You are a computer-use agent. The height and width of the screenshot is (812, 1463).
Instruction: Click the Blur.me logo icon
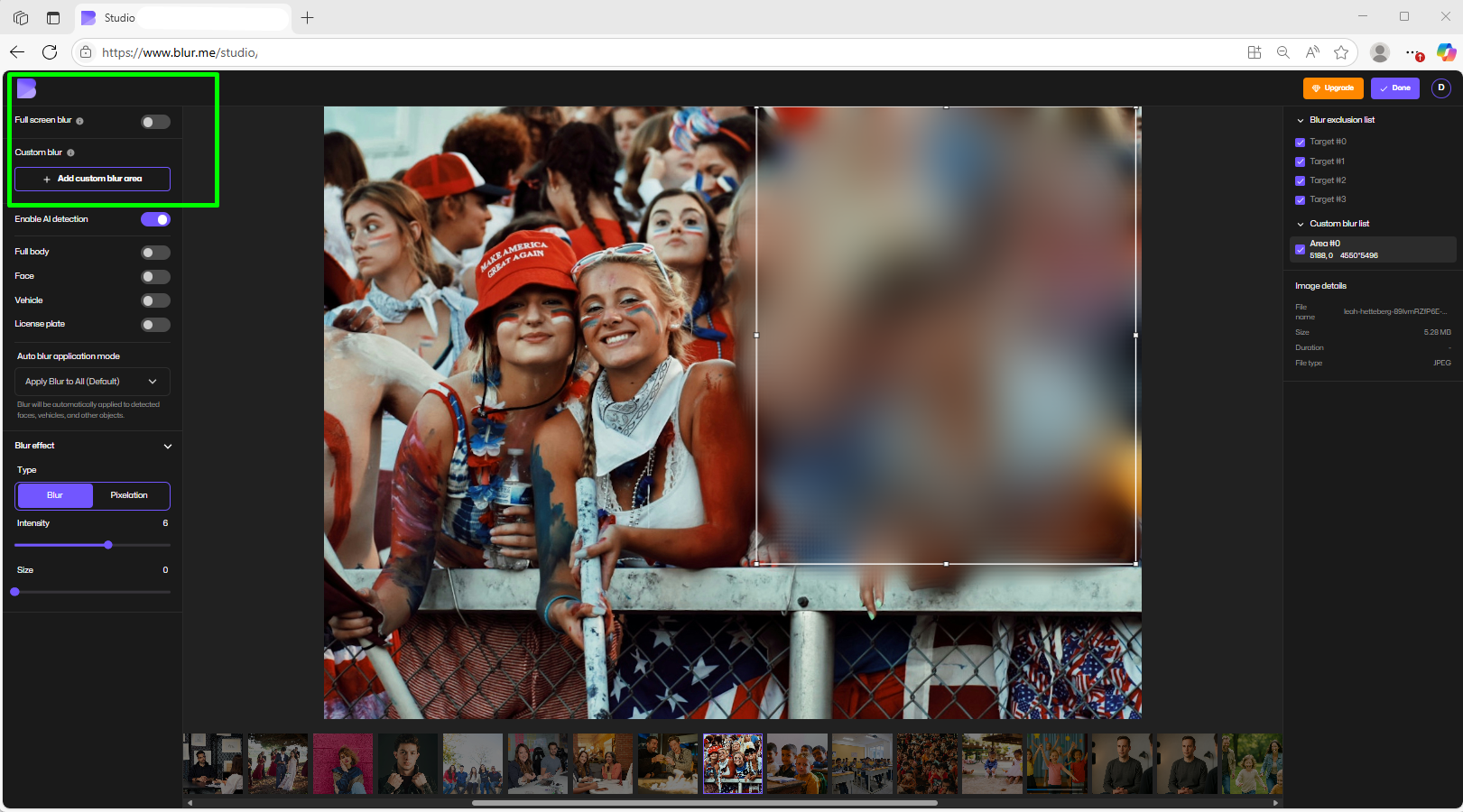coord(26,88)
